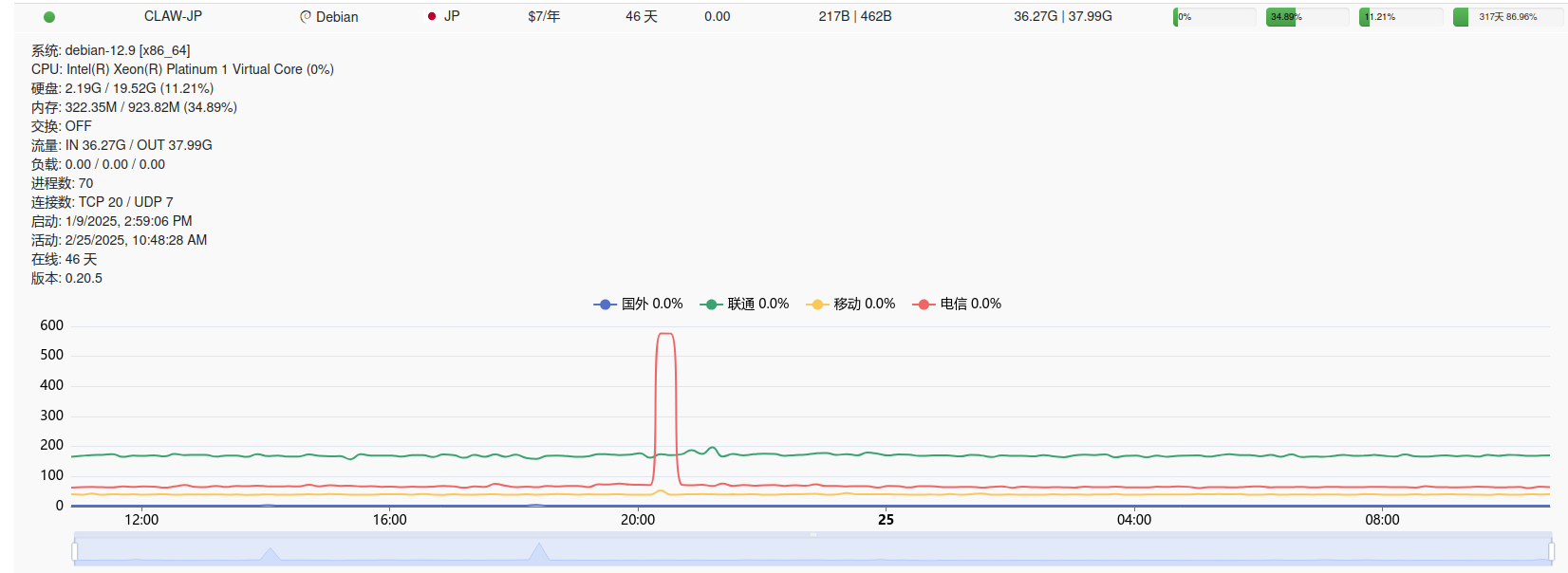The image size is (1568, 573).
Task: Click the 启动: 1/9/2025 line
Action: [x=112, y=221]
